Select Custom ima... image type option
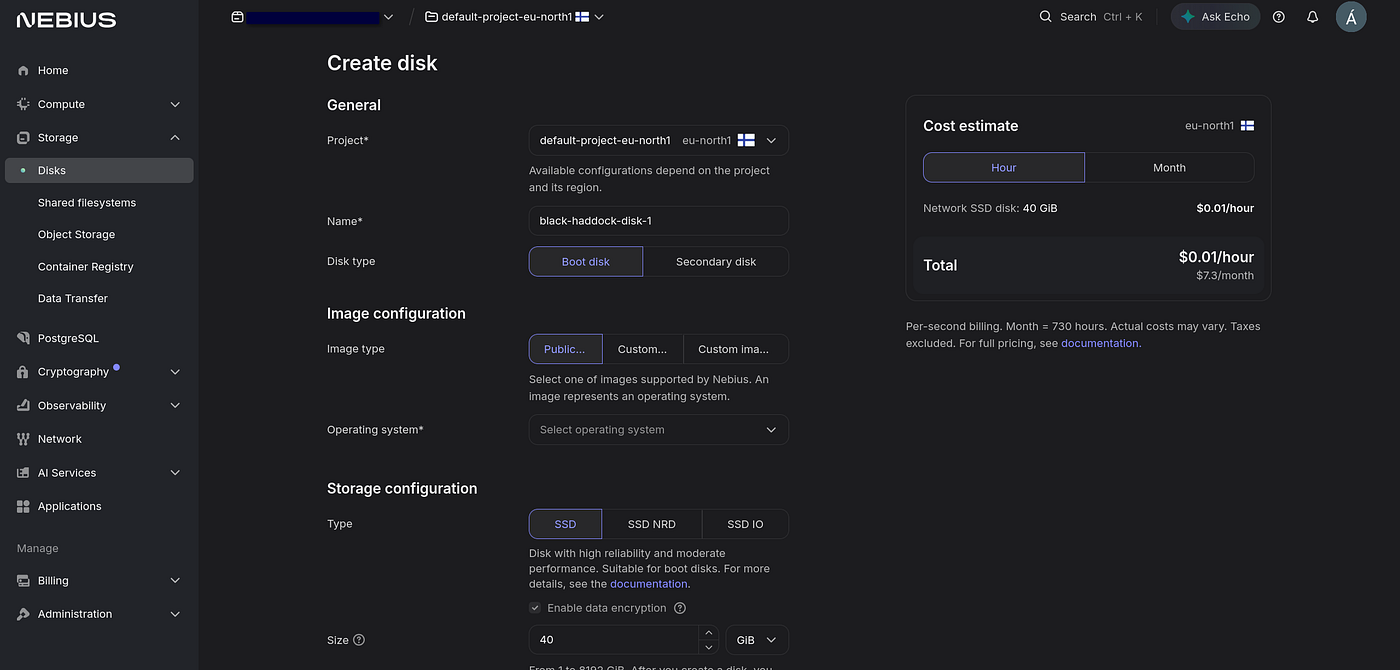This screenshot has width=1400, height=670. 736,349
